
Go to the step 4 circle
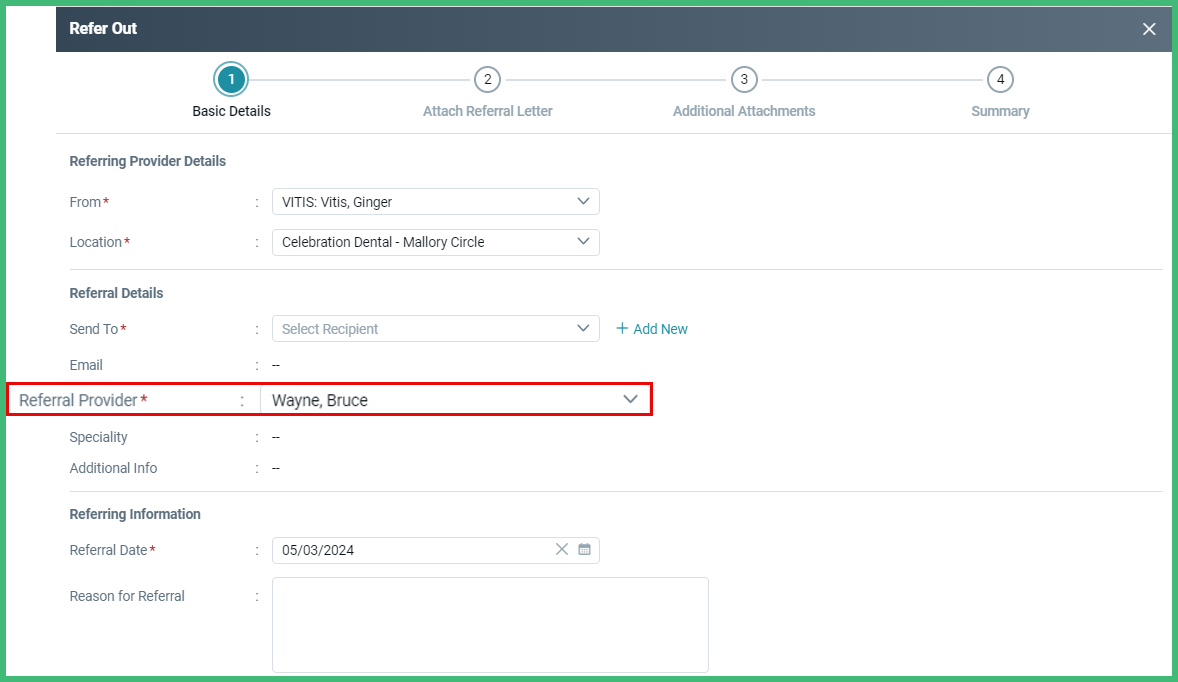(1000, 79)
